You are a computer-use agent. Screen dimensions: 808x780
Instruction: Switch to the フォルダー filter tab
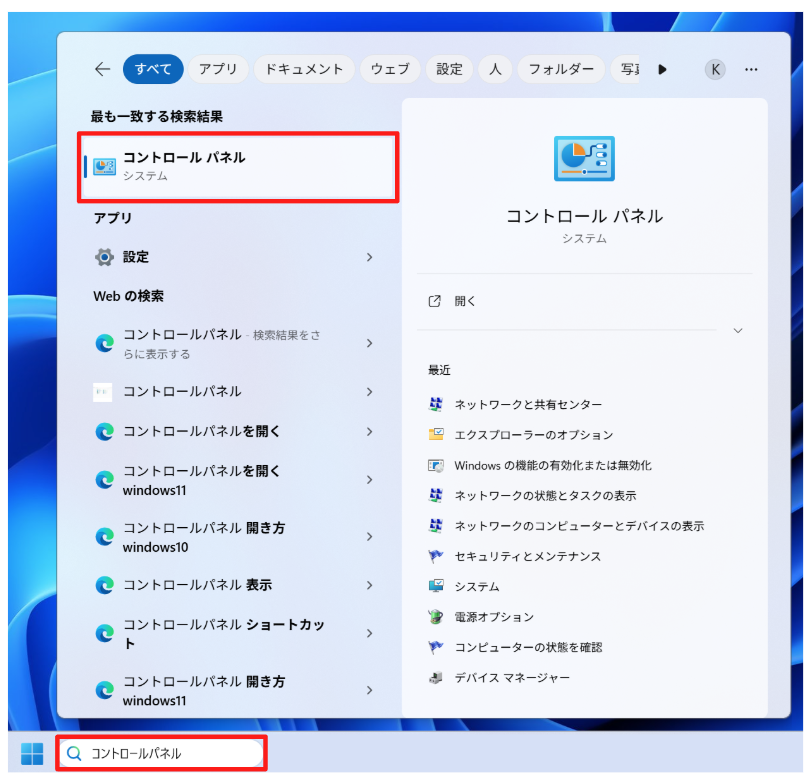click(561, 69)
